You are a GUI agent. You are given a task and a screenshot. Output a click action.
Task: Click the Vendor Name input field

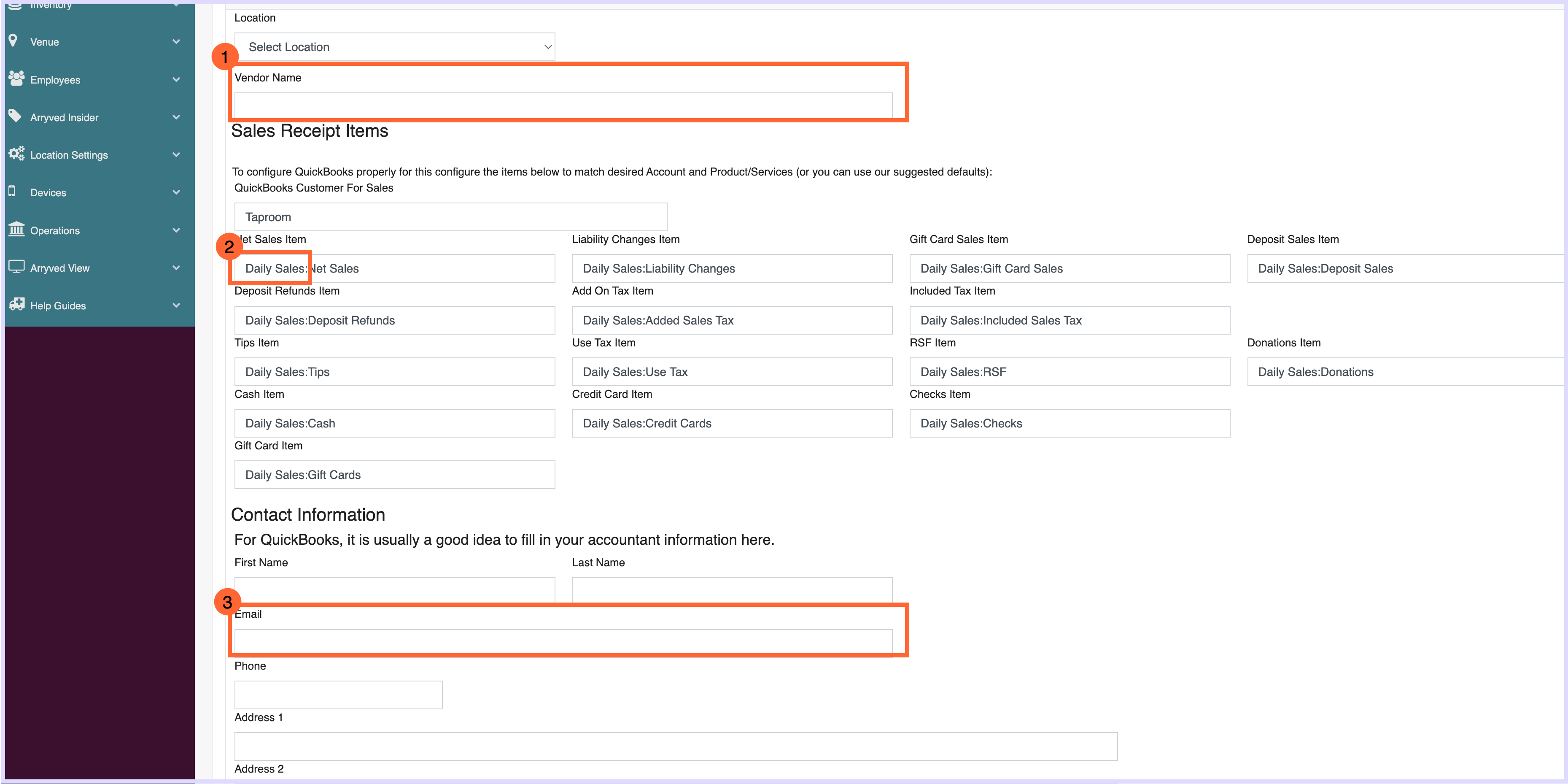point(563,106)
